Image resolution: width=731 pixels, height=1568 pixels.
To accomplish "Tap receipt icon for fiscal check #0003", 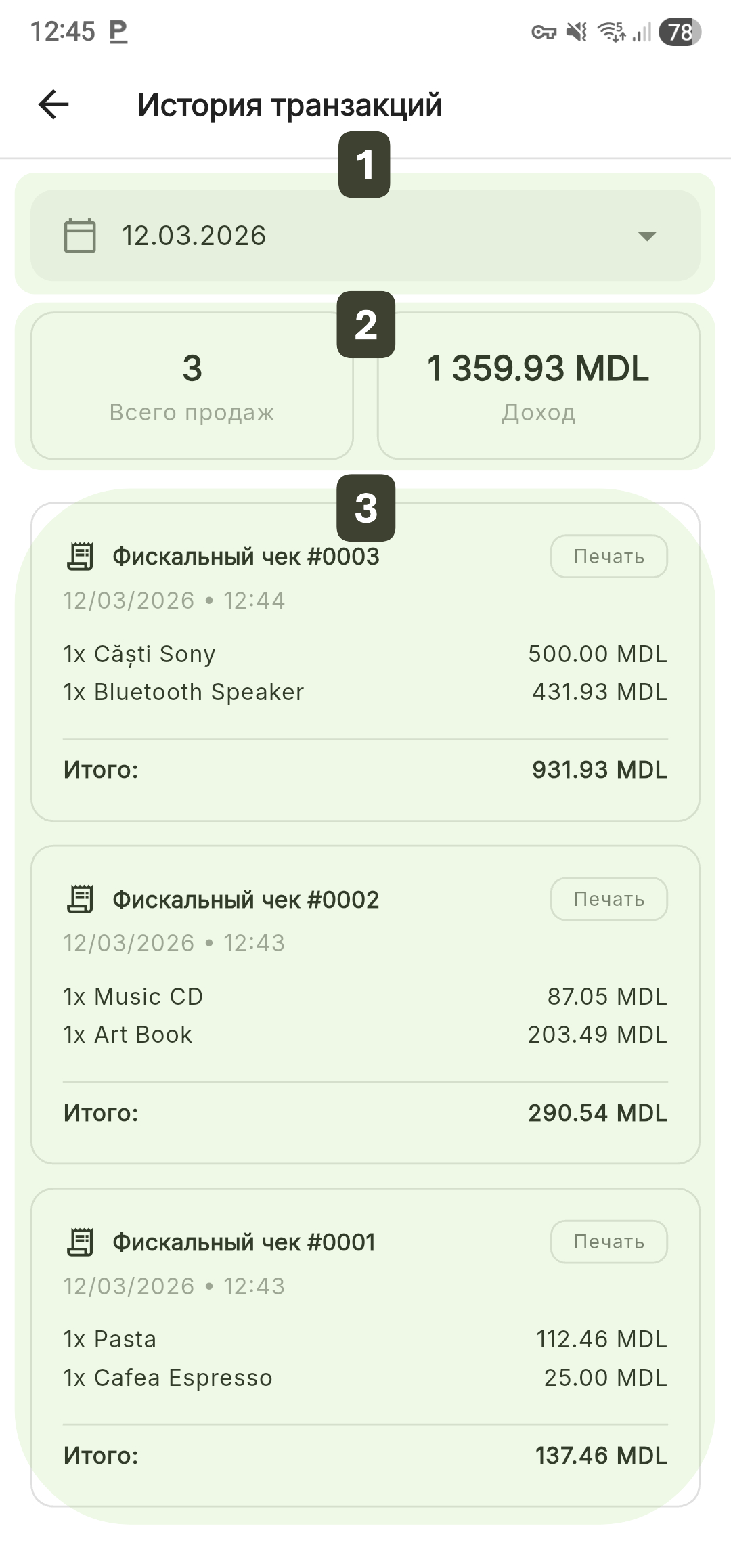I will pyautogui.click(x=80, y=557).
